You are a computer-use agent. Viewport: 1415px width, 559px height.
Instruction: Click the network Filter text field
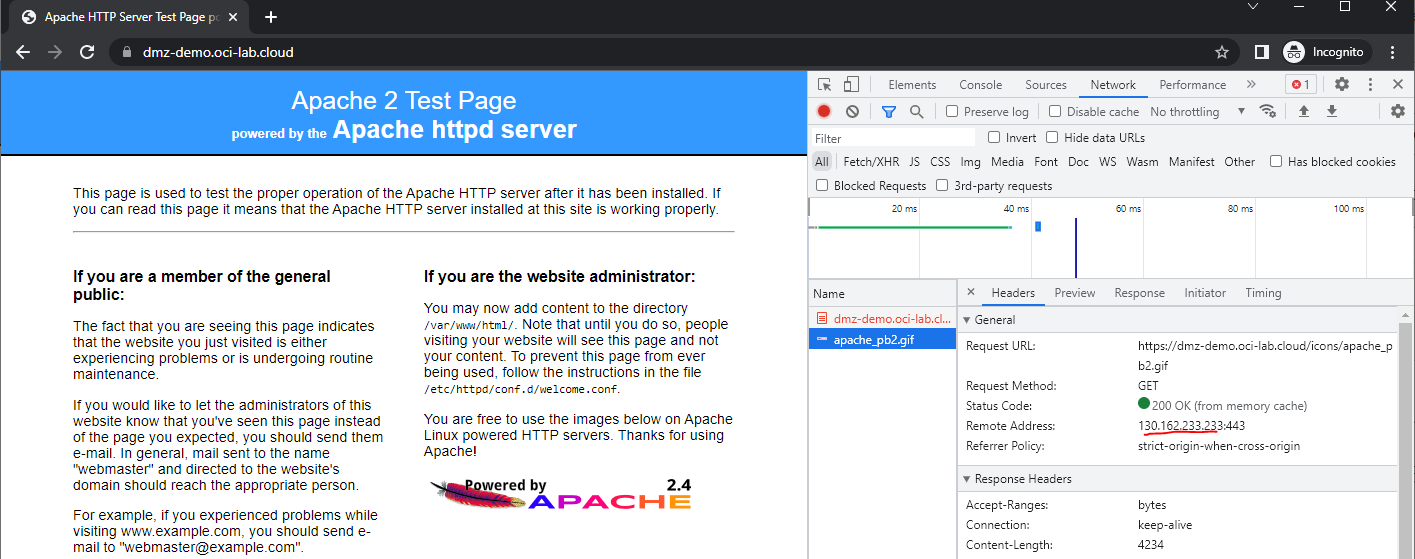[892, 138]
